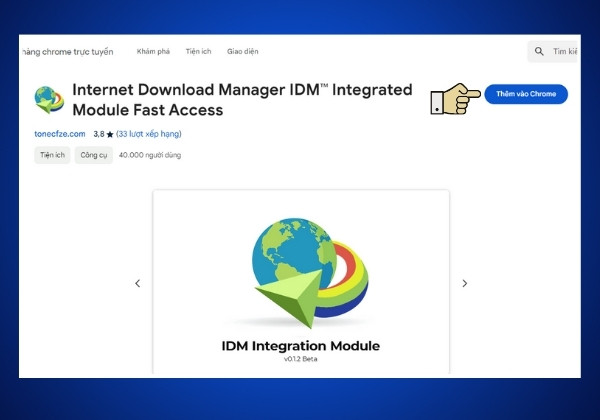Viewport: 600px width, 420px height.
Task: Open the tonecfze.com publisher link
Action: [60, 134]
